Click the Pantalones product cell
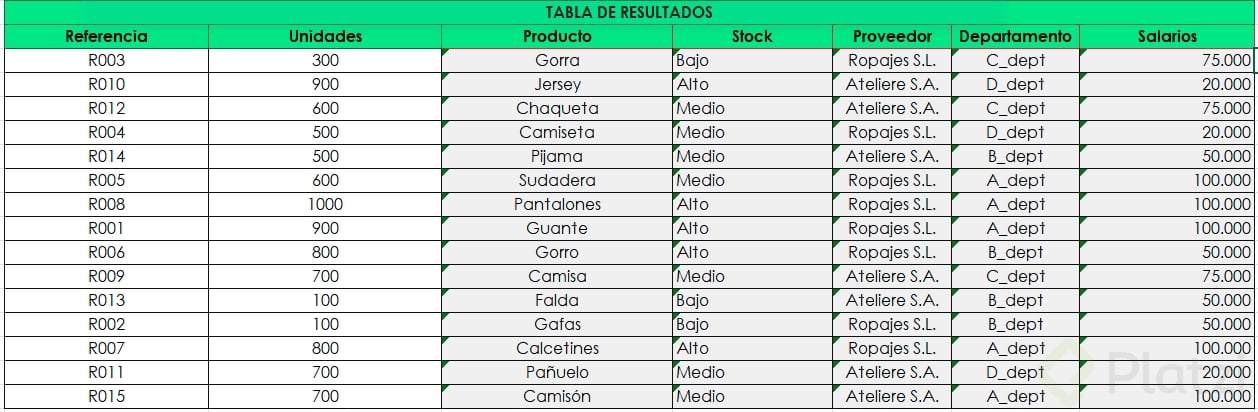1258x412 pixels. [557, 204]
